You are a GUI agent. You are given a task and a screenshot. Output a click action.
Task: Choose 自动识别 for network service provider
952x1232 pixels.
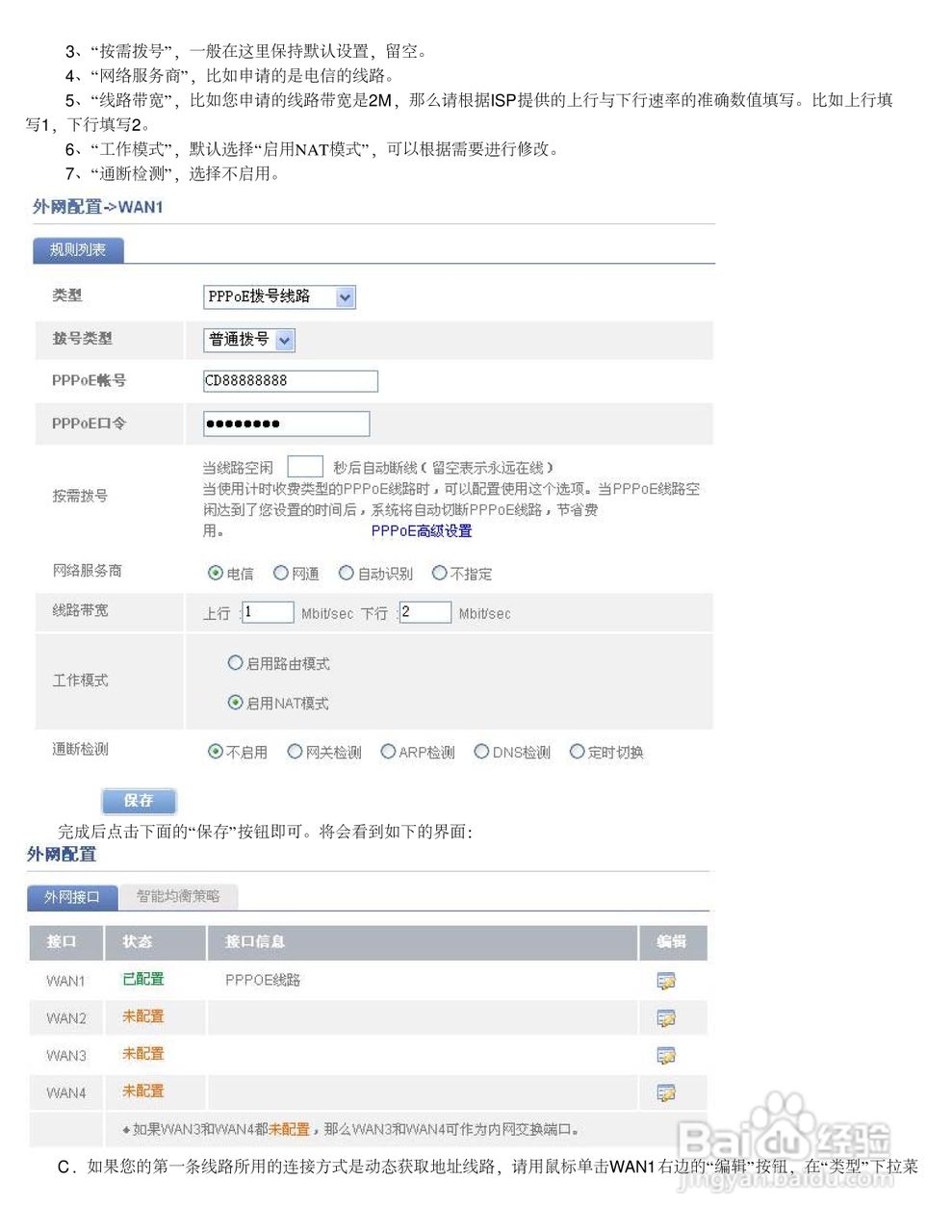(x=346, y=572)
